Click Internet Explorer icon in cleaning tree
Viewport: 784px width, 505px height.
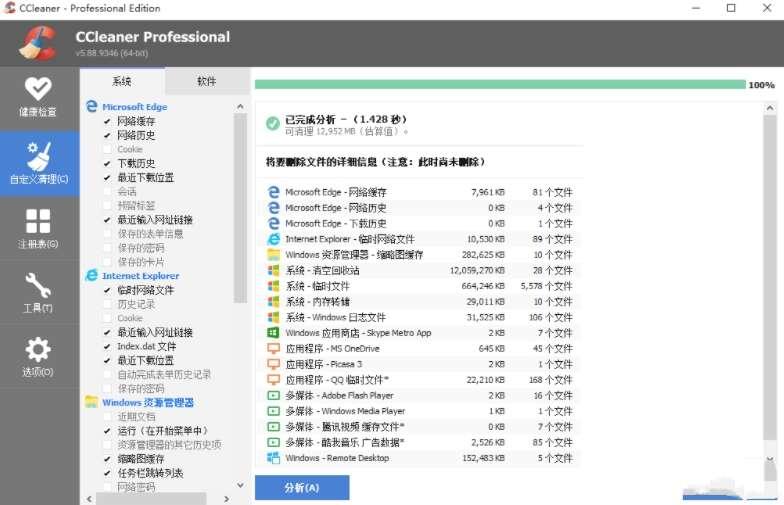[x=92, y=275]
